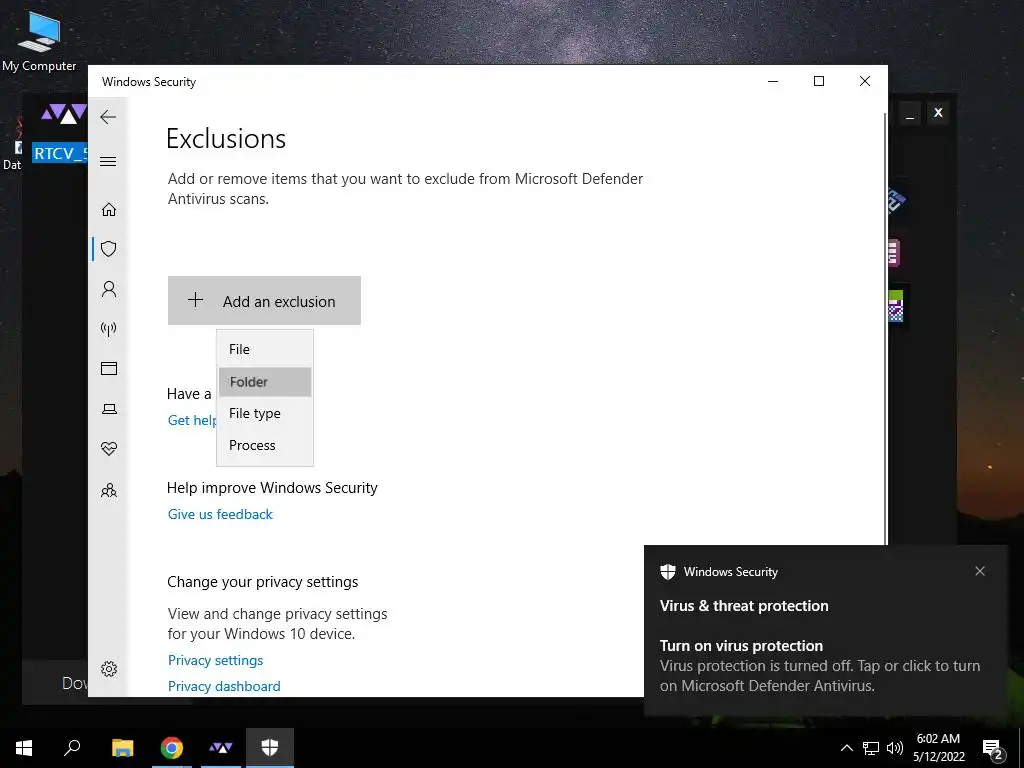The image size is (1024, 768).
Task: Open the Privacy dashboard link
Action: [224, 686]
